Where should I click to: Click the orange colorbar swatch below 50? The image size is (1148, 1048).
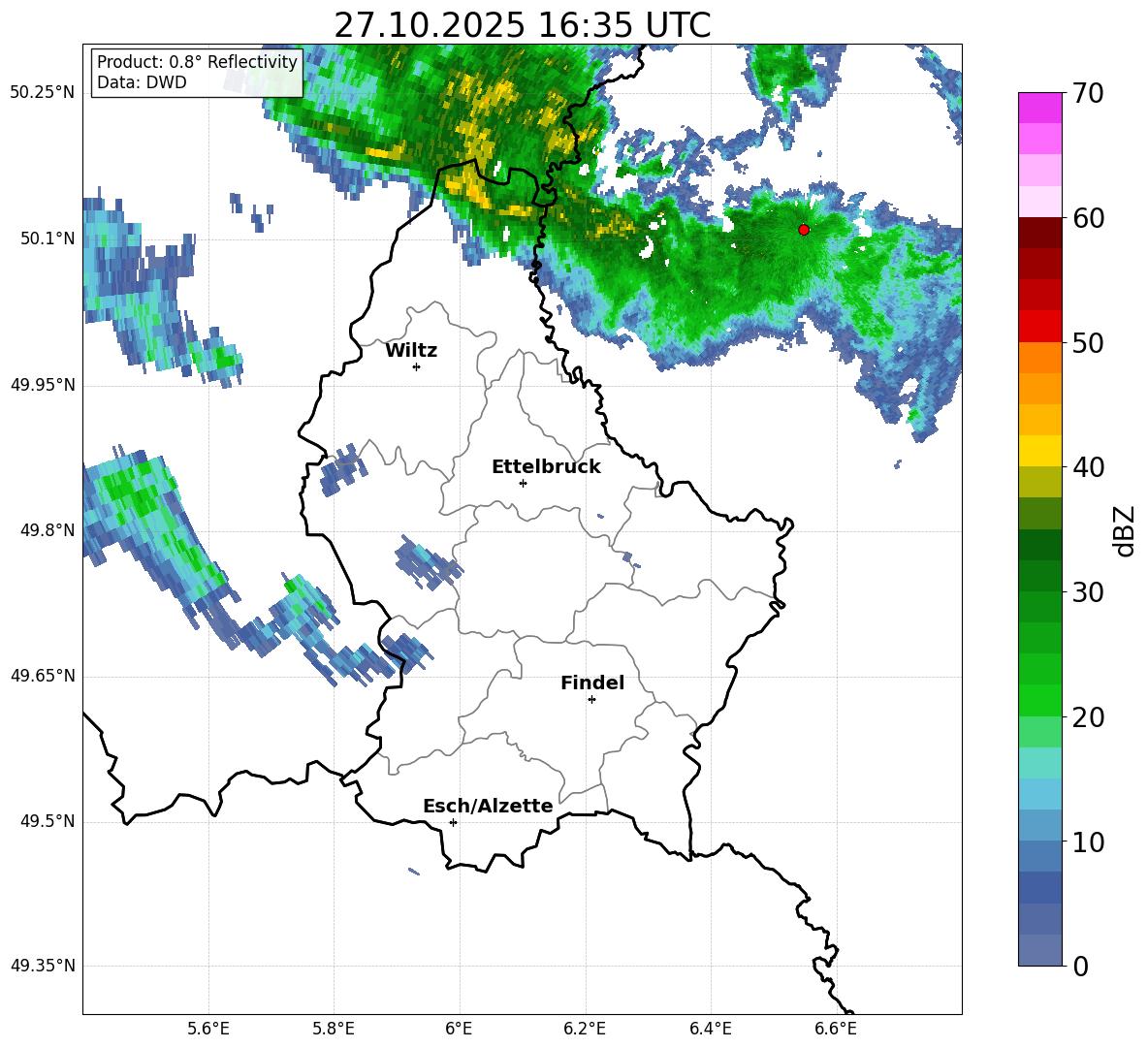pyautogui.click(x=1039, y=358)
